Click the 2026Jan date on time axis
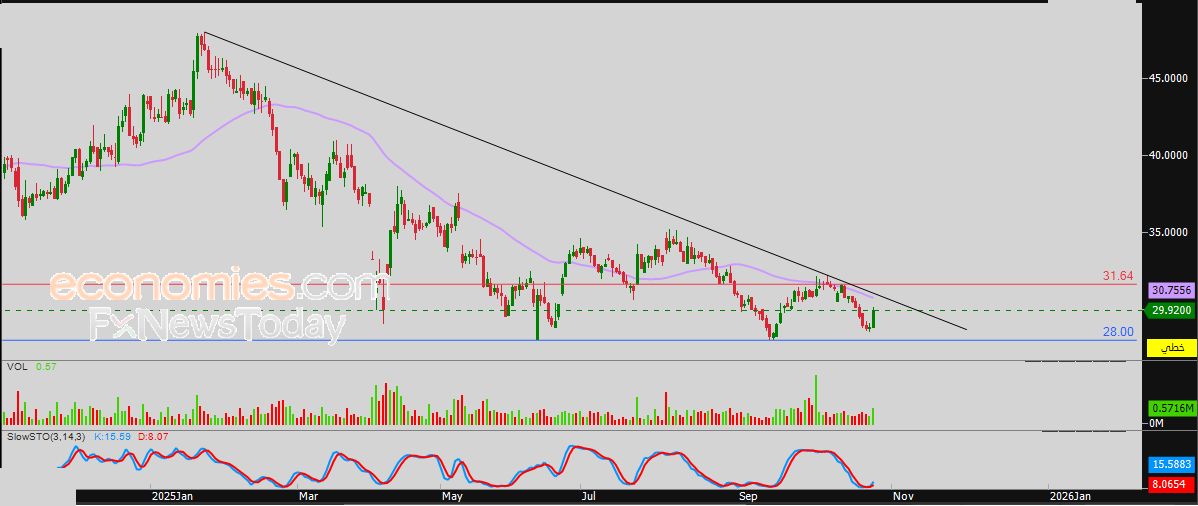 pyautogui.click(x=1068, y=496)
